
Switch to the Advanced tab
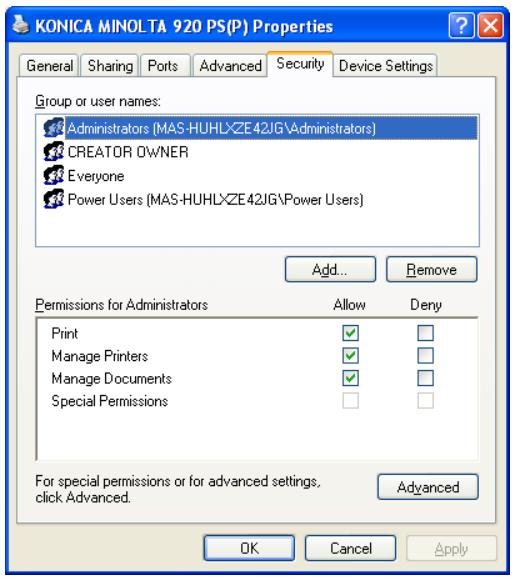point(230,66)
